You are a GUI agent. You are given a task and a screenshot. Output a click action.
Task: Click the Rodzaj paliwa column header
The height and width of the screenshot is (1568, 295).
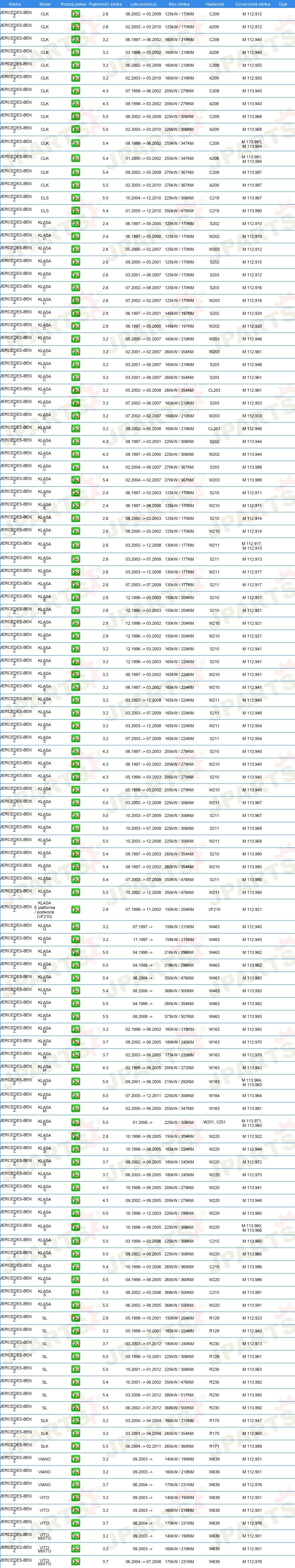point(73,4)
